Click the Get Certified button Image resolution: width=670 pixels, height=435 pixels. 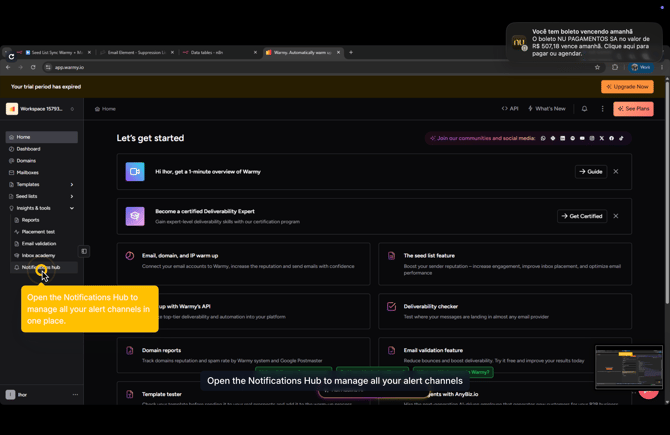pos(582,216)
